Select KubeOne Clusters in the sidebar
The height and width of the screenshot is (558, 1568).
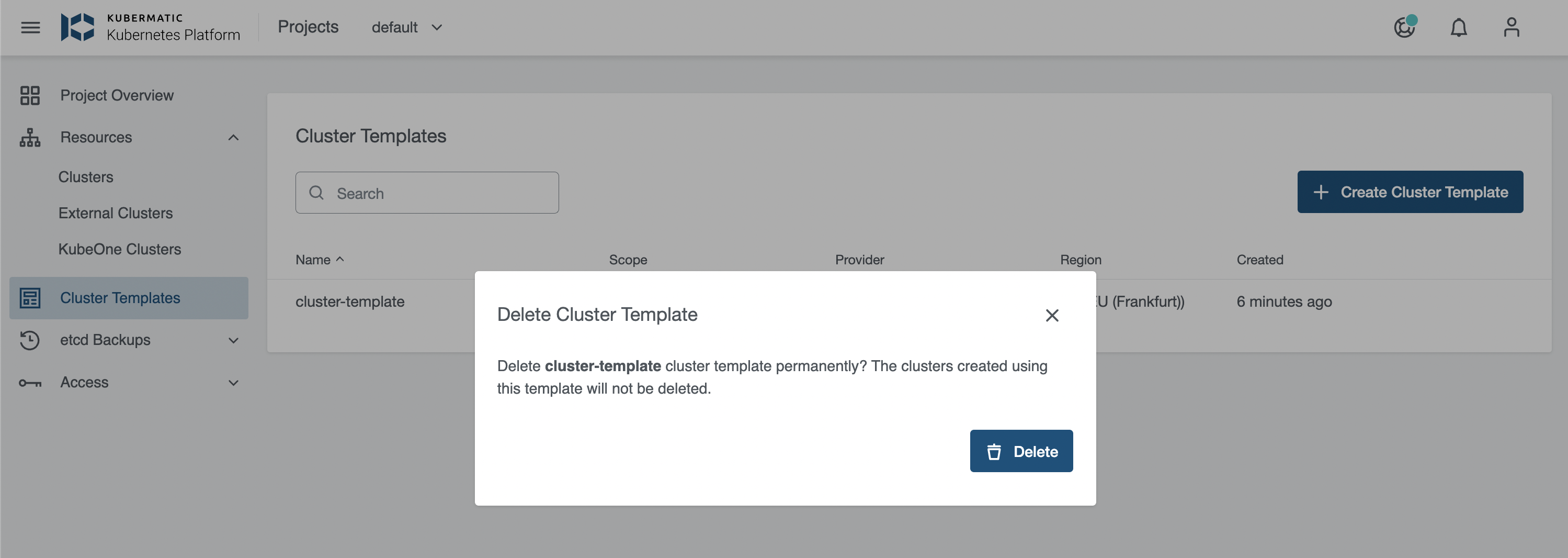(119, 249)
